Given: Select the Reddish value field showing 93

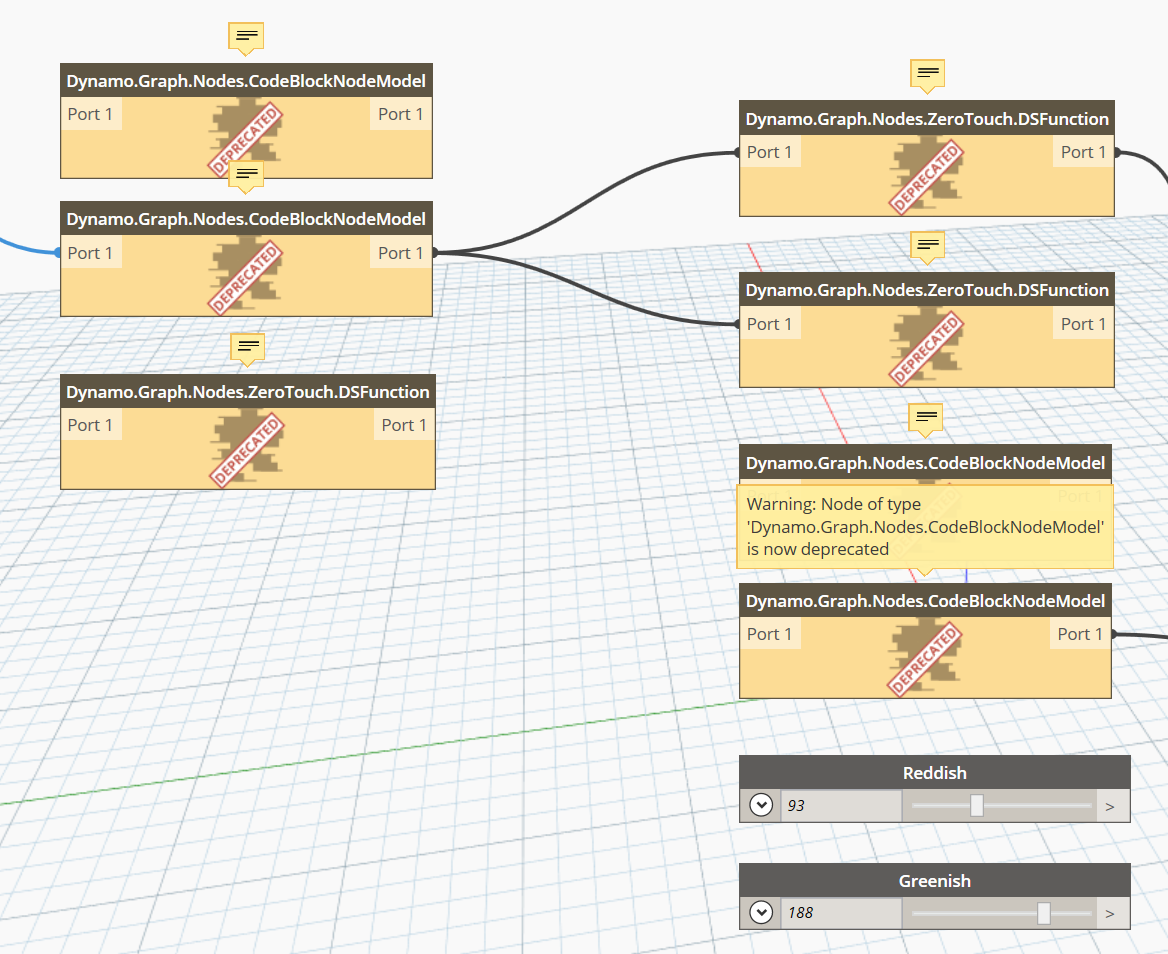Looking at the screenshot, I should click(x=840, y=804).
